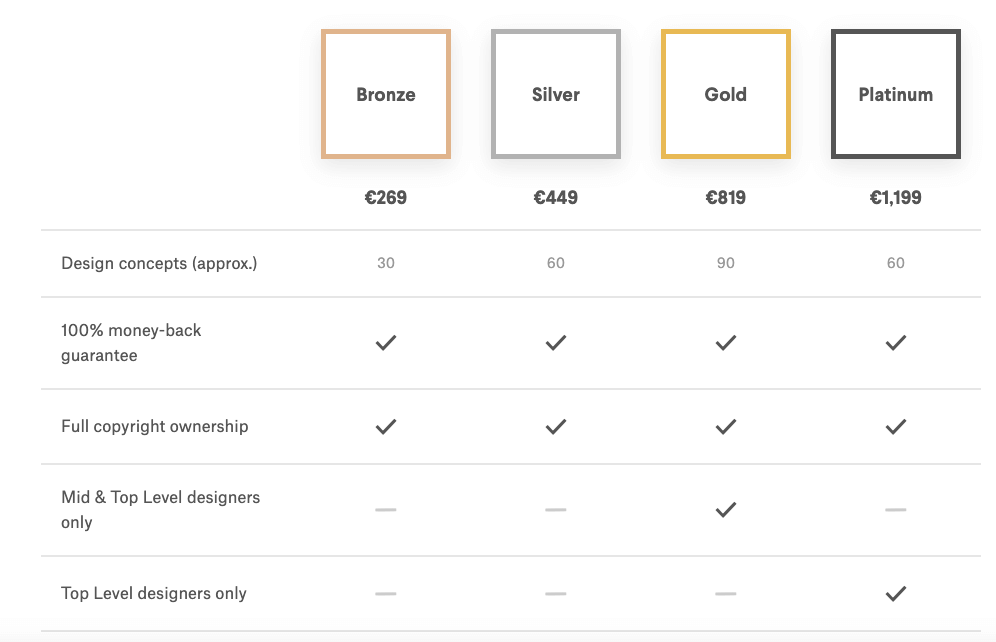This screenshot has width=996, height=642.
Task: Click the Bronze dash for Top Level designers
Action: 386,594
